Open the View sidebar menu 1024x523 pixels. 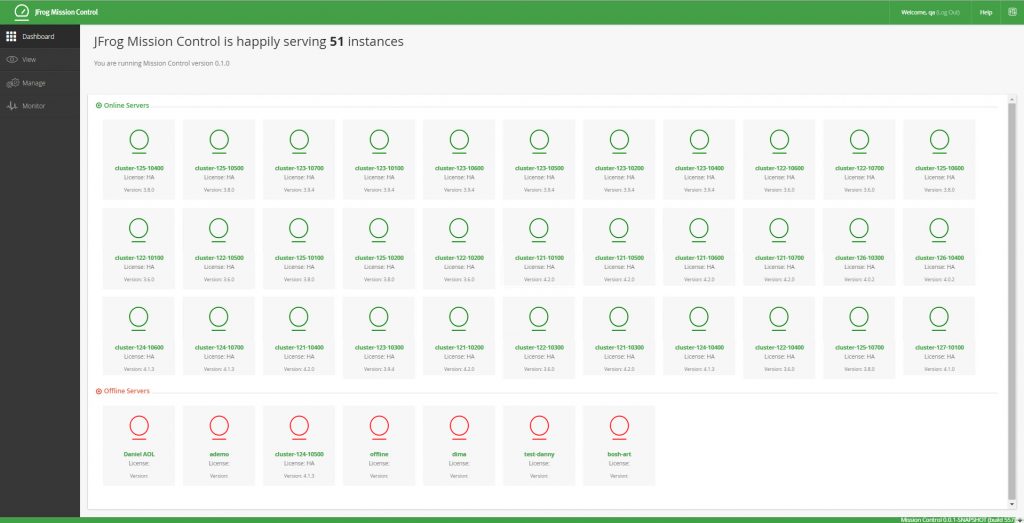(40, 59)
